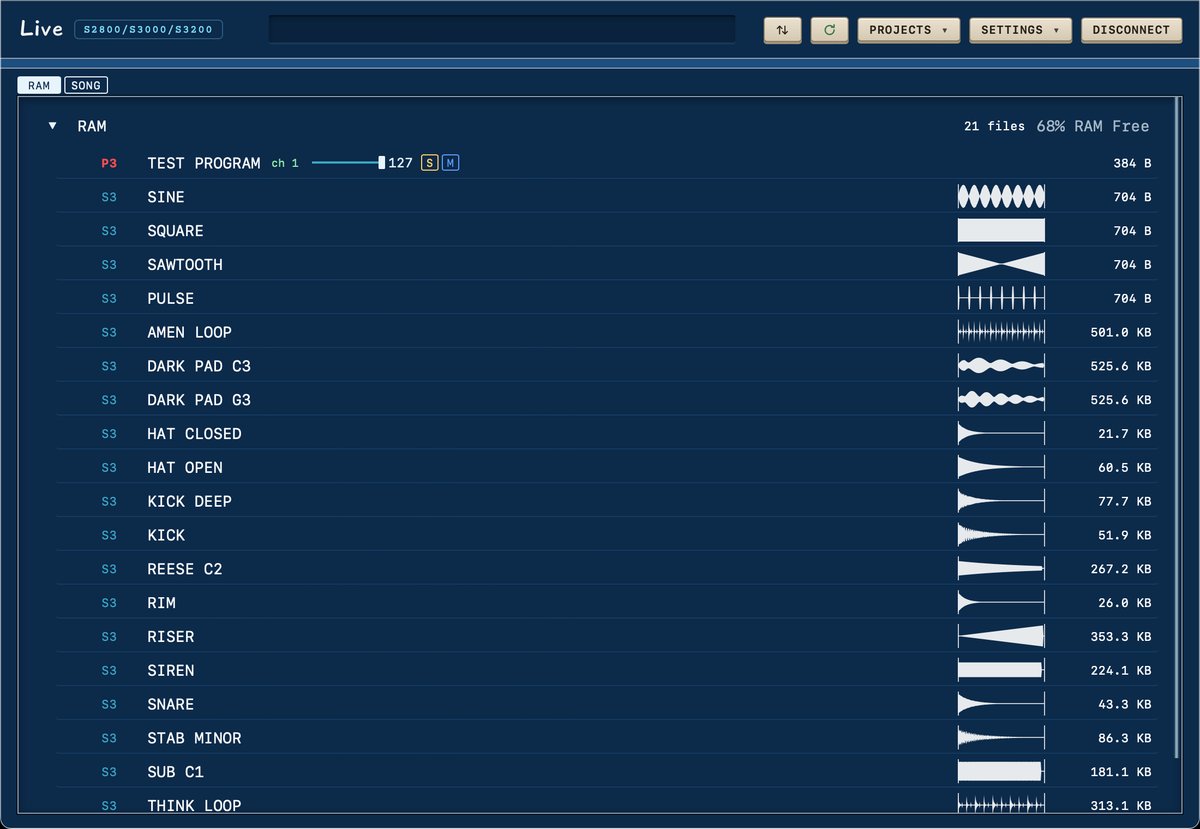Click the empty status field in header
This screenshot has height=829, width=1200.
click(x=502, y=30)
